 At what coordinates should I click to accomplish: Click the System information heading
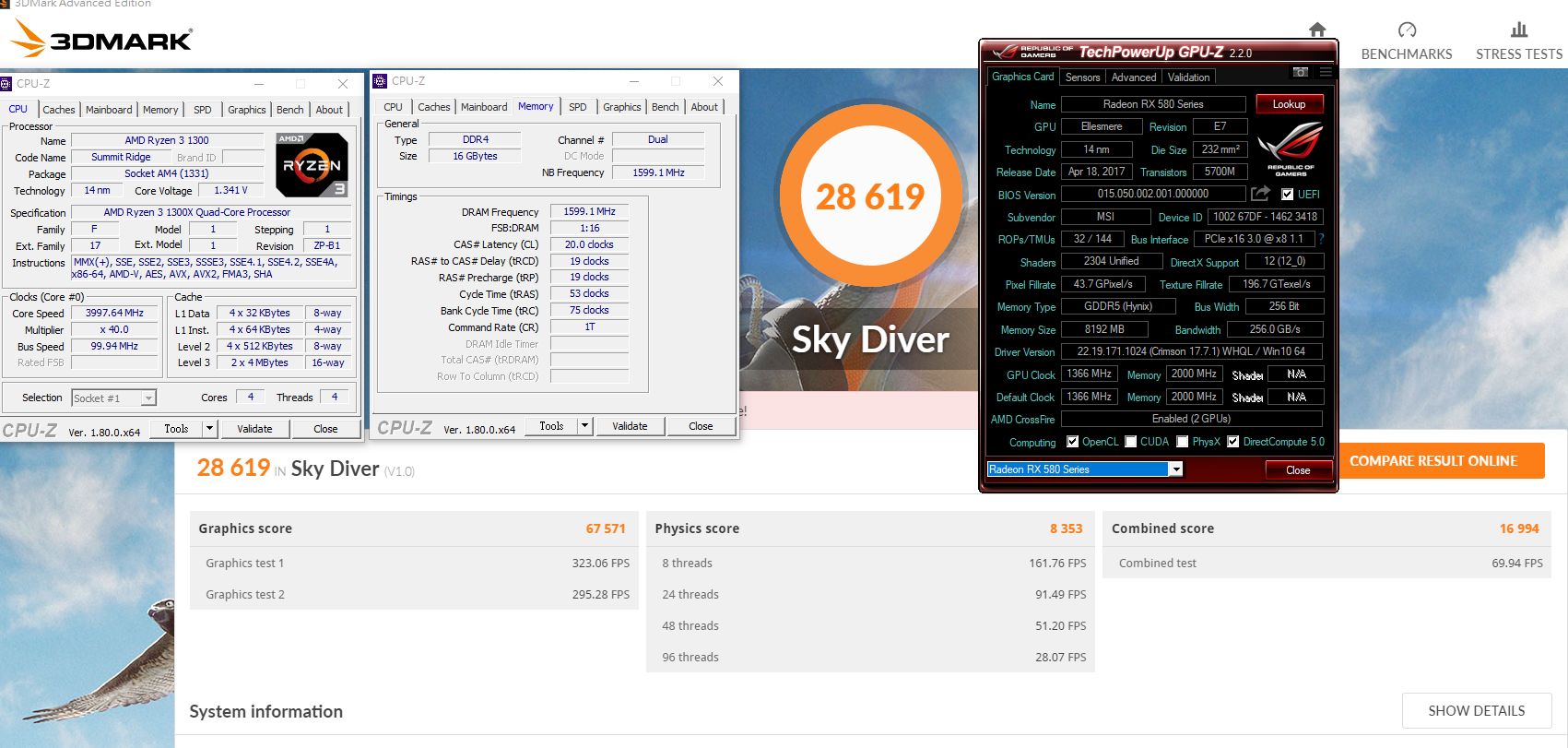tap(266, 711)
